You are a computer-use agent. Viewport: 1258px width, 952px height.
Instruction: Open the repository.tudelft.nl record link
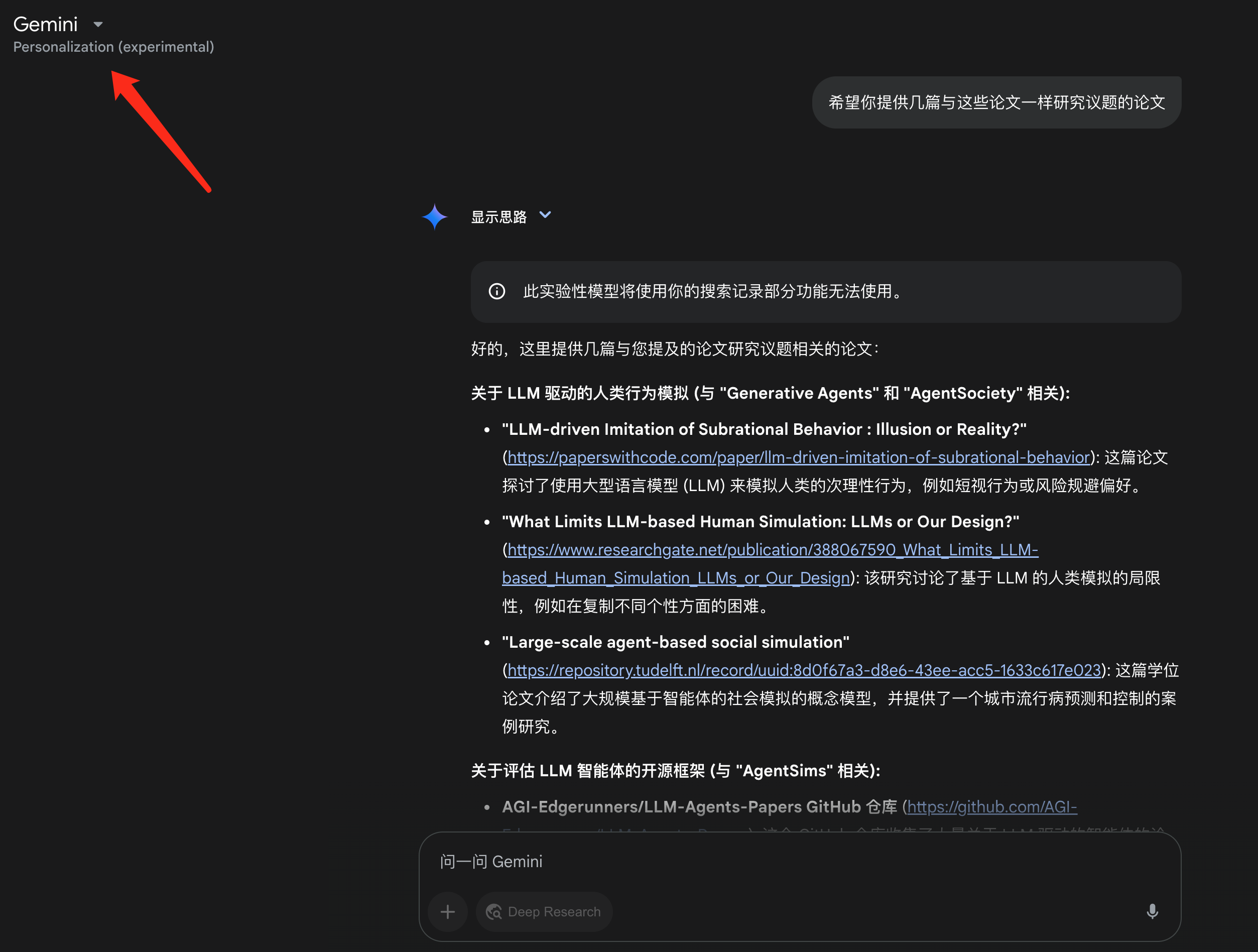click(x=804, y=670)
